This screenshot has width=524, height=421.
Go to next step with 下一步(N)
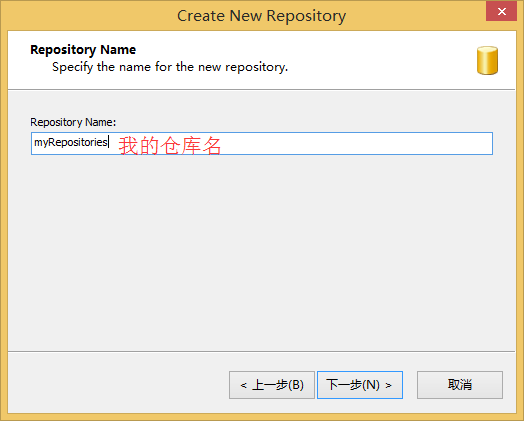click(x=360, y=385)
